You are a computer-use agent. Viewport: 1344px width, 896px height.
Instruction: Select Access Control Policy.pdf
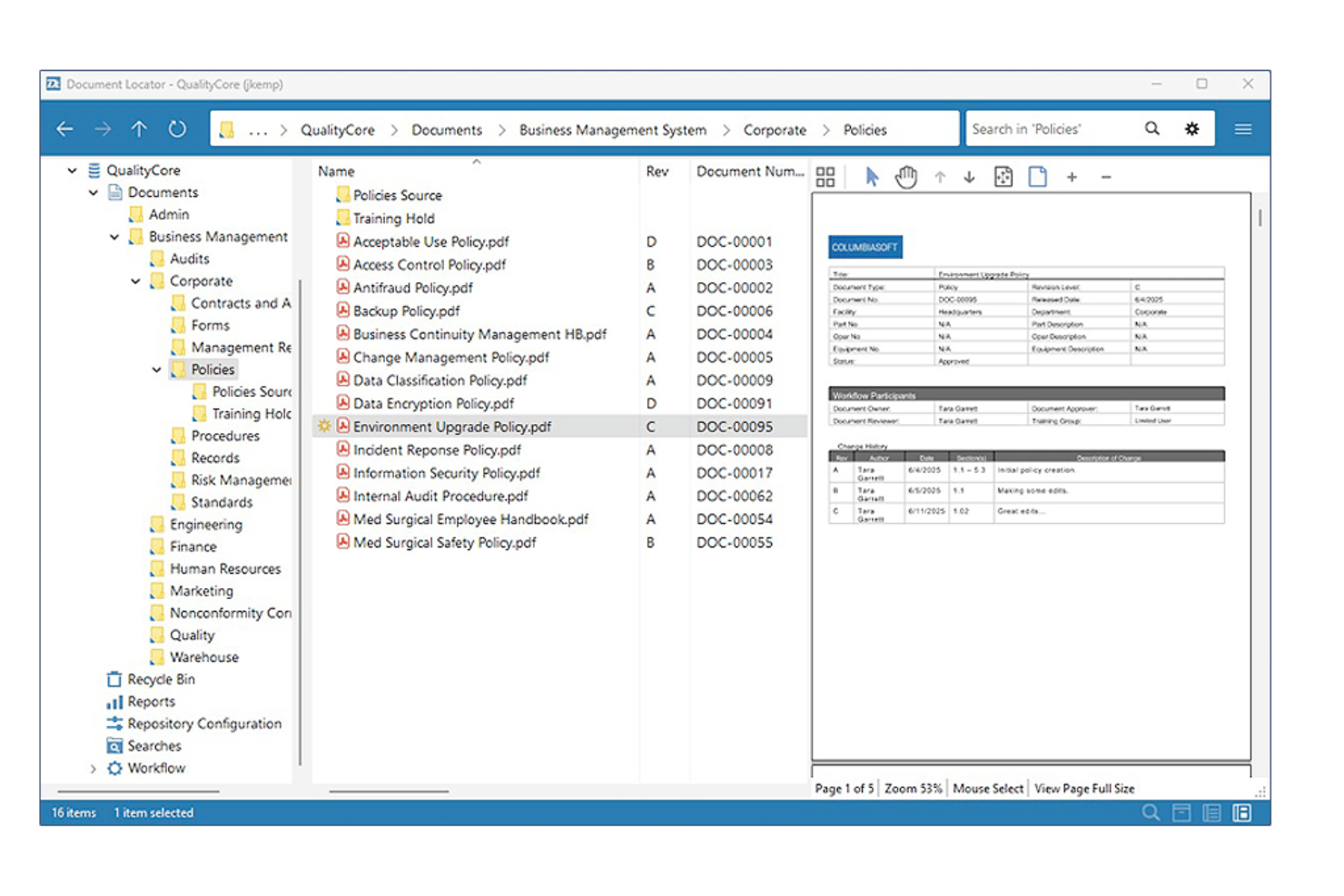[x=430, y=265]
